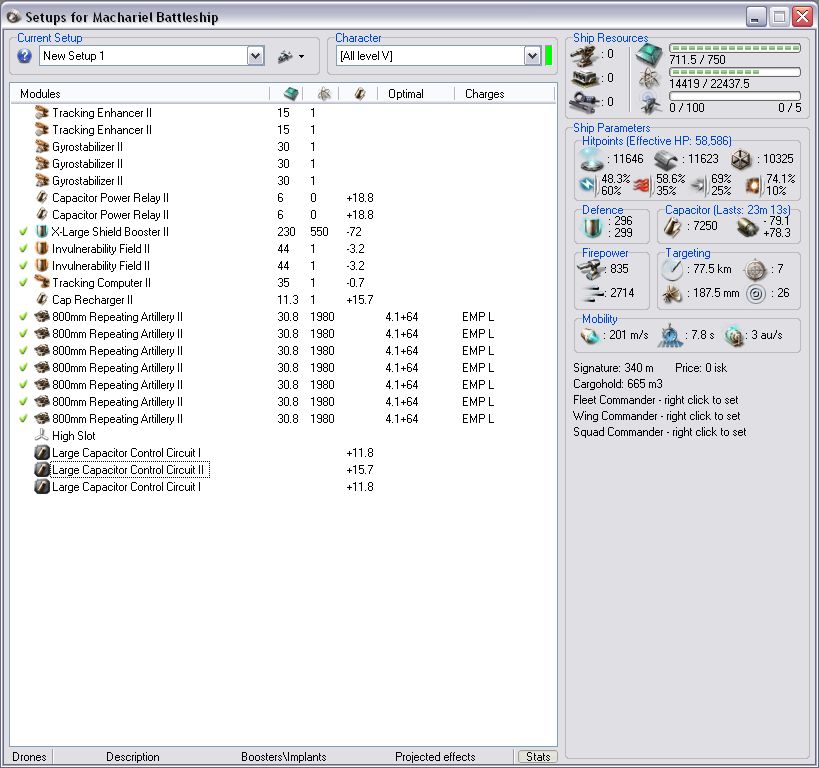Click Wing Commander set text
This screenshot has height=768, width=819.
click(x=657, y=416)
